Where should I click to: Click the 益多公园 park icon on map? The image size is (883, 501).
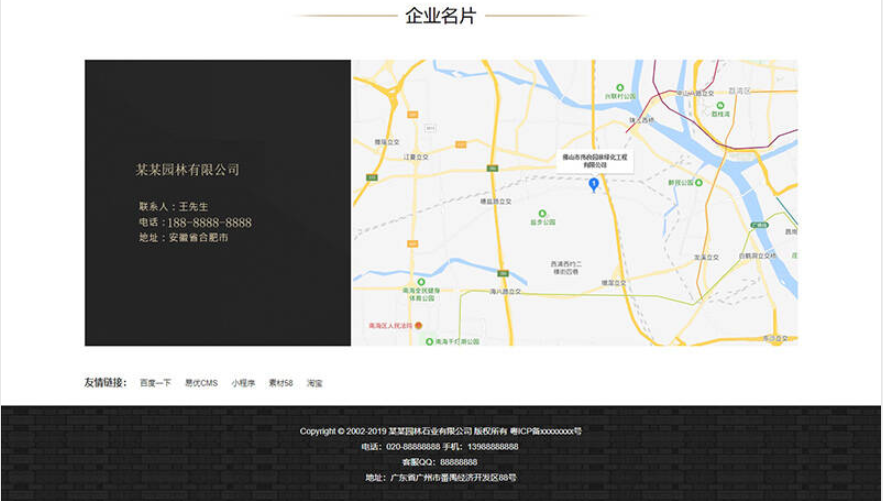point(542,213)
